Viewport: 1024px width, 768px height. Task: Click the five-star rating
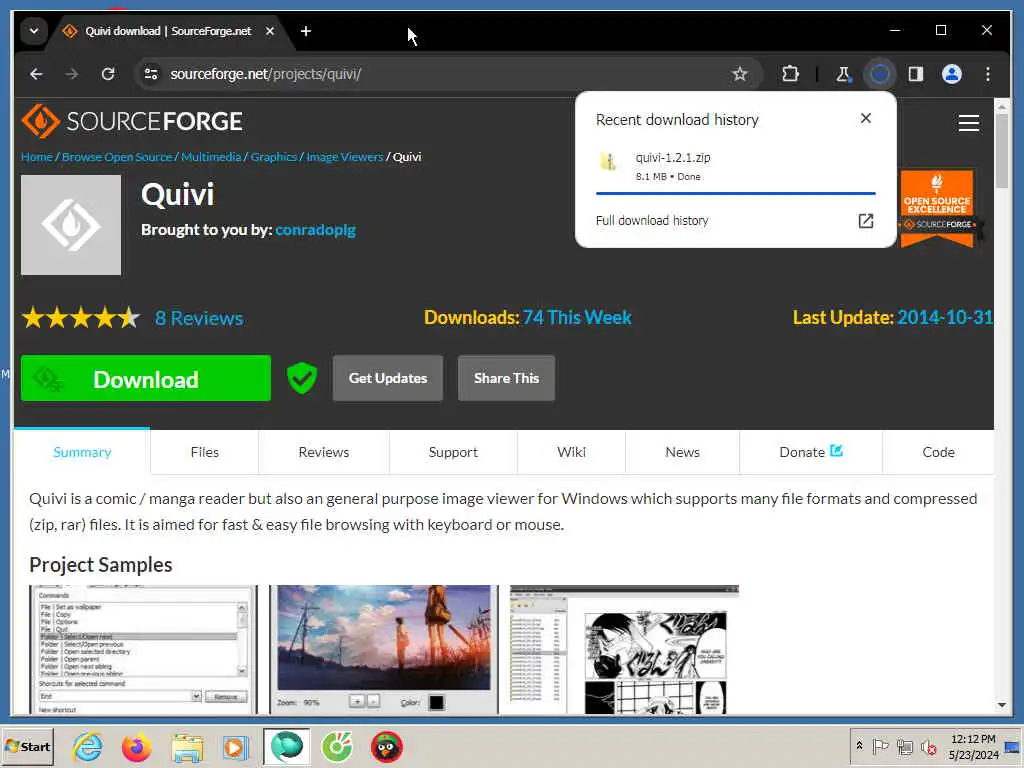pyautogui.click(x=81, y=318)
